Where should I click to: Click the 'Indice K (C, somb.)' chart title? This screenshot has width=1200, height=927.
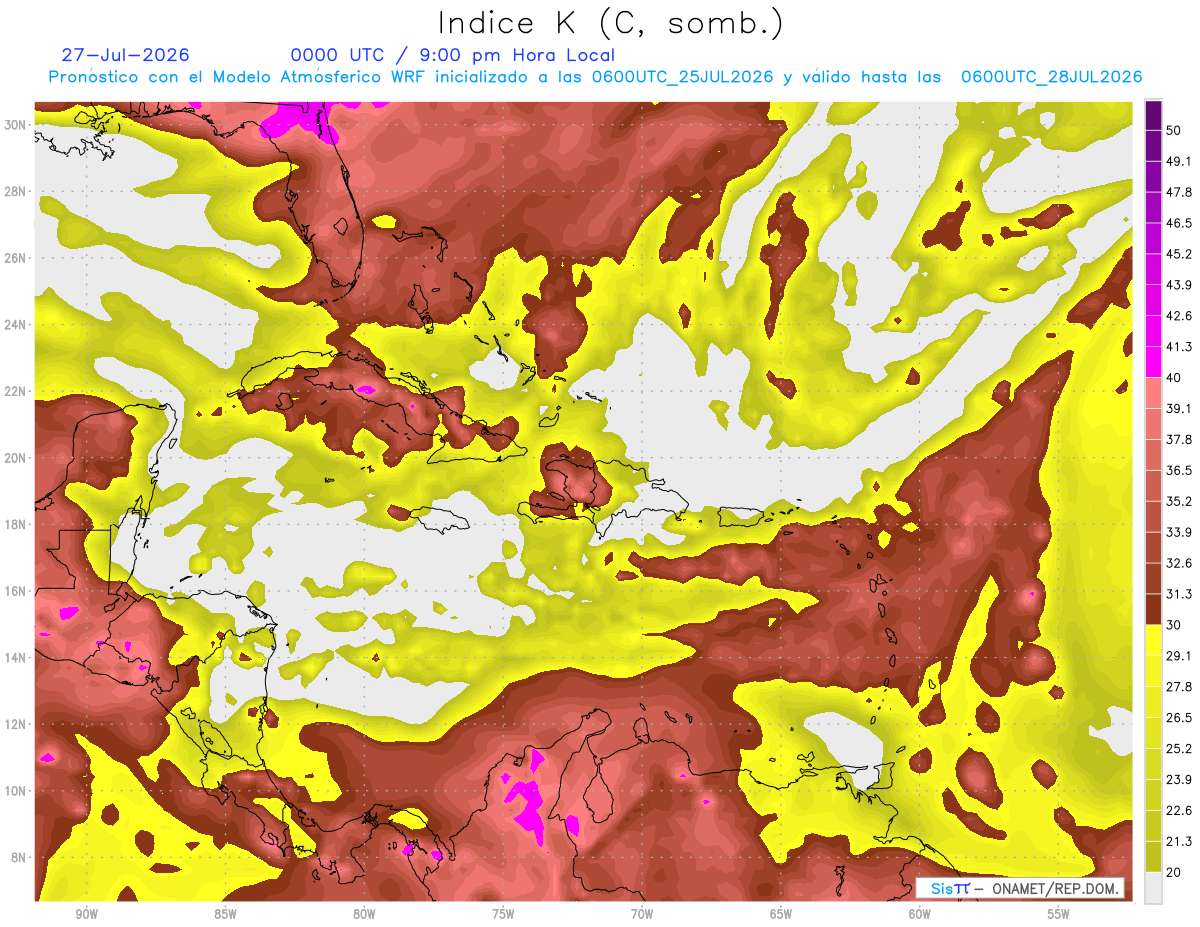[611, 23]
